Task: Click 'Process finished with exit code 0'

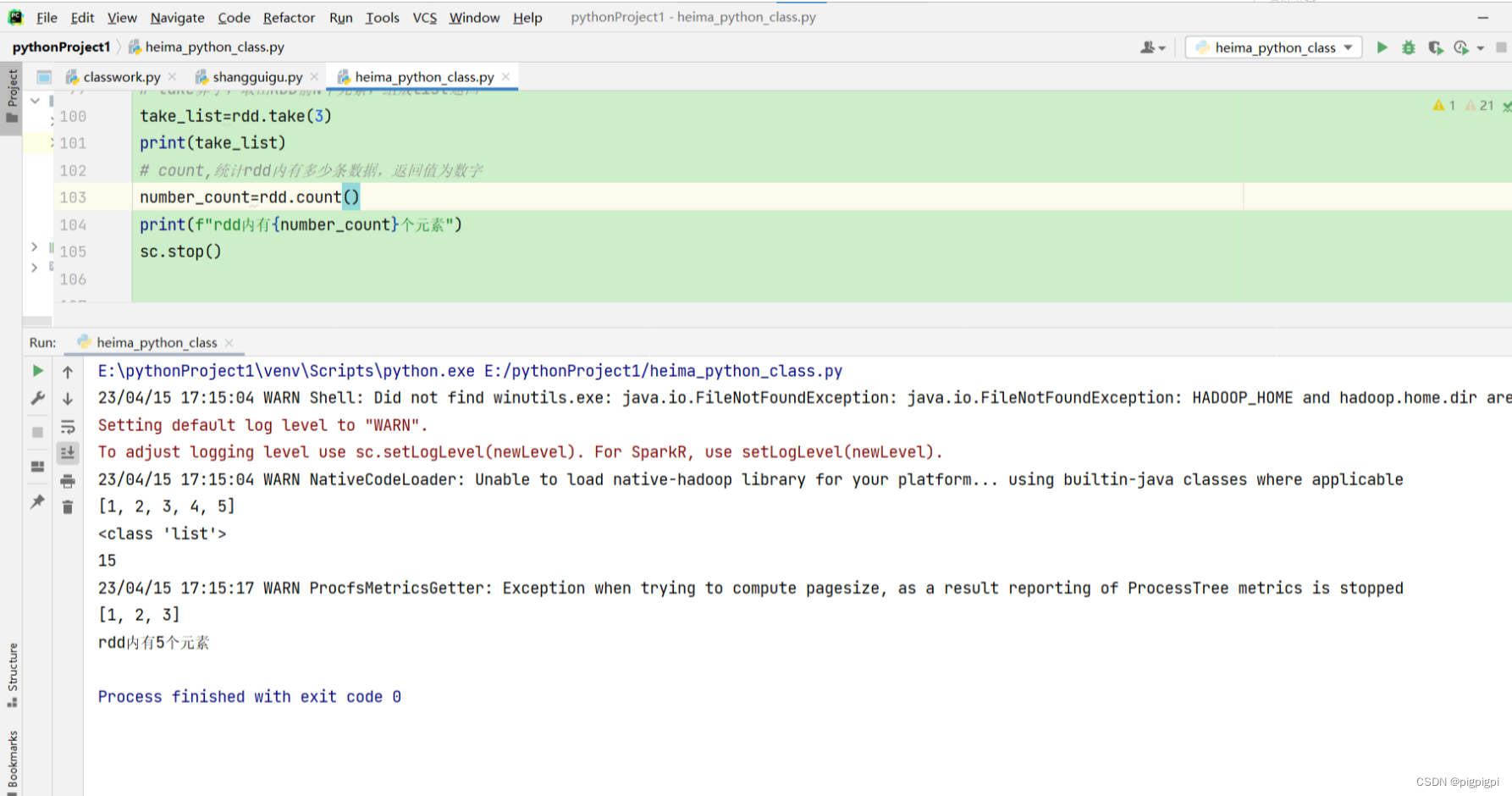Action: (250, 697)
